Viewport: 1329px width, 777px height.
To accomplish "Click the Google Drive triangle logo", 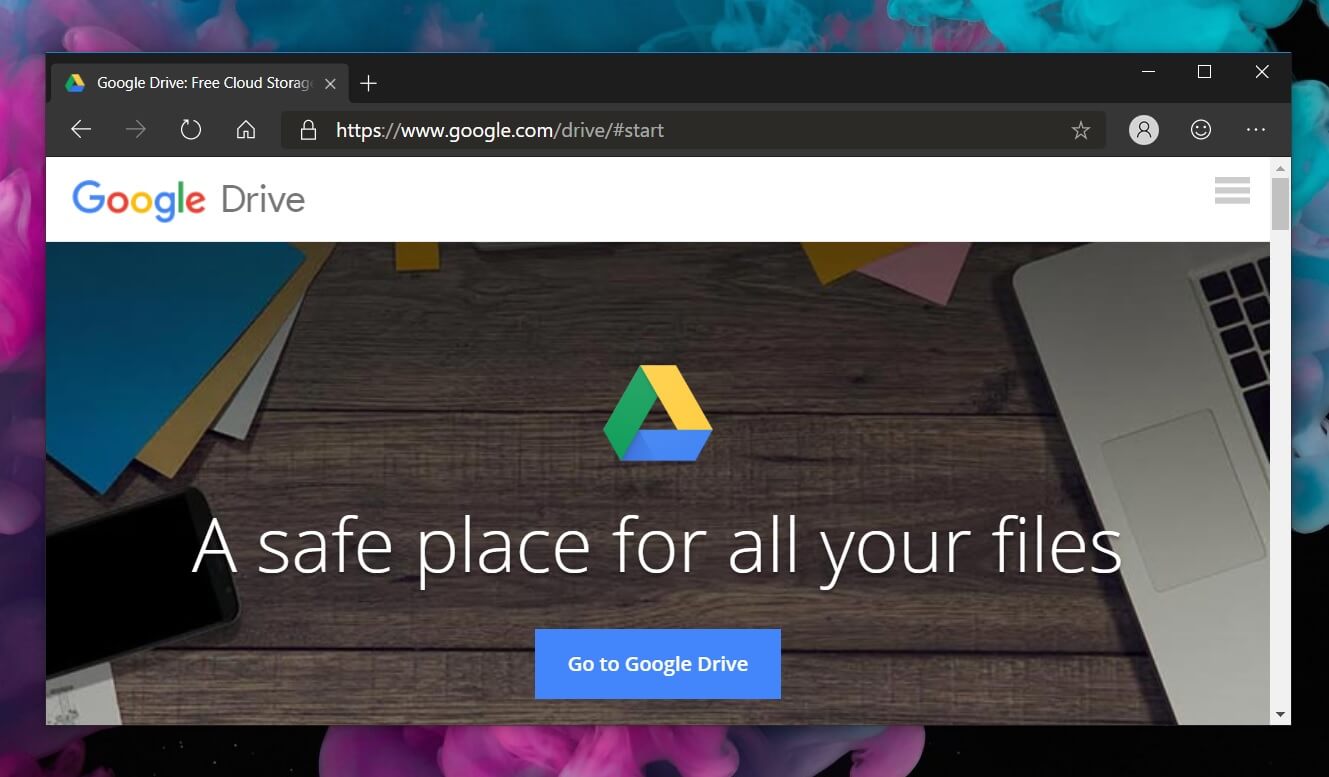I will coord(658,413).
